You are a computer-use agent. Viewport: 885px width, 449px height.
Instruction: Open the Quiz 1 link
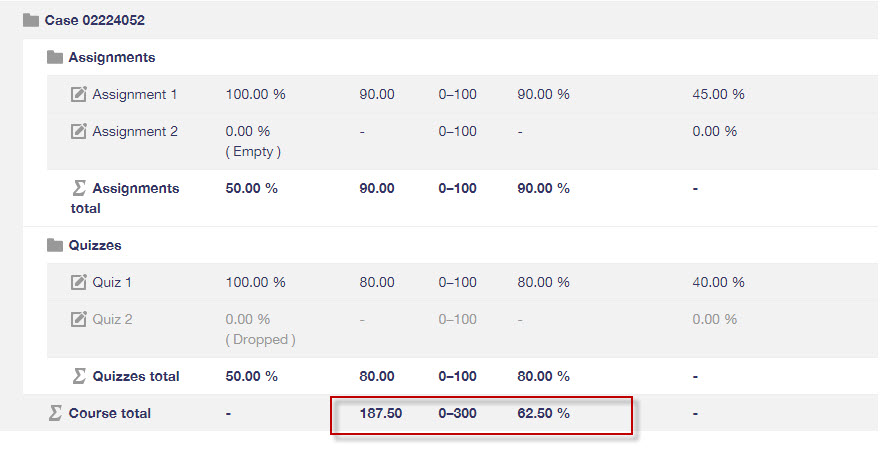[x=112, y=282]
